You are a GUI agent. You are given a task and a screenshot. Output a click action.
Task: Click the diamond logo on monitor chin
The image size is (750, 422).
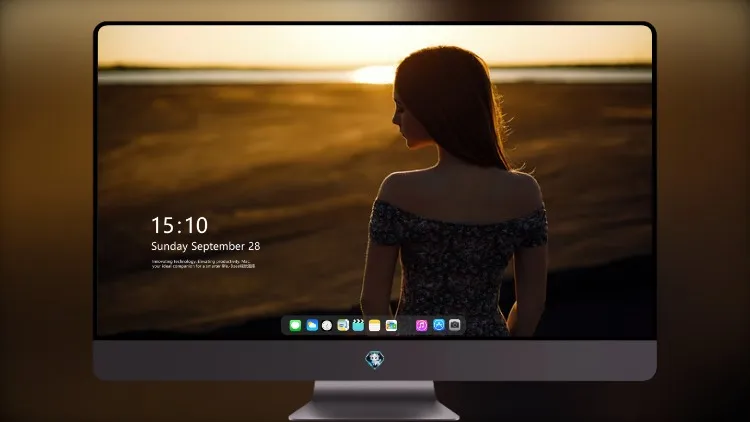(x=375, y=360)
